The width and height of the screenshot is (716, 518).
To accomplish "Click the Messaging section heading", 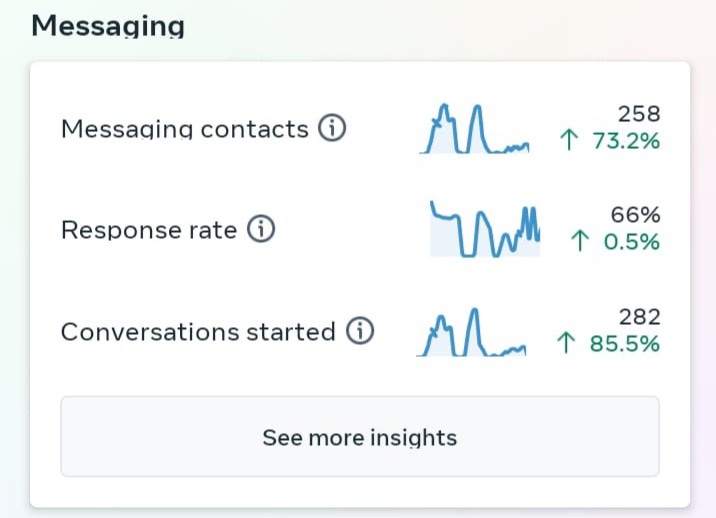I will tap(107, 24).
